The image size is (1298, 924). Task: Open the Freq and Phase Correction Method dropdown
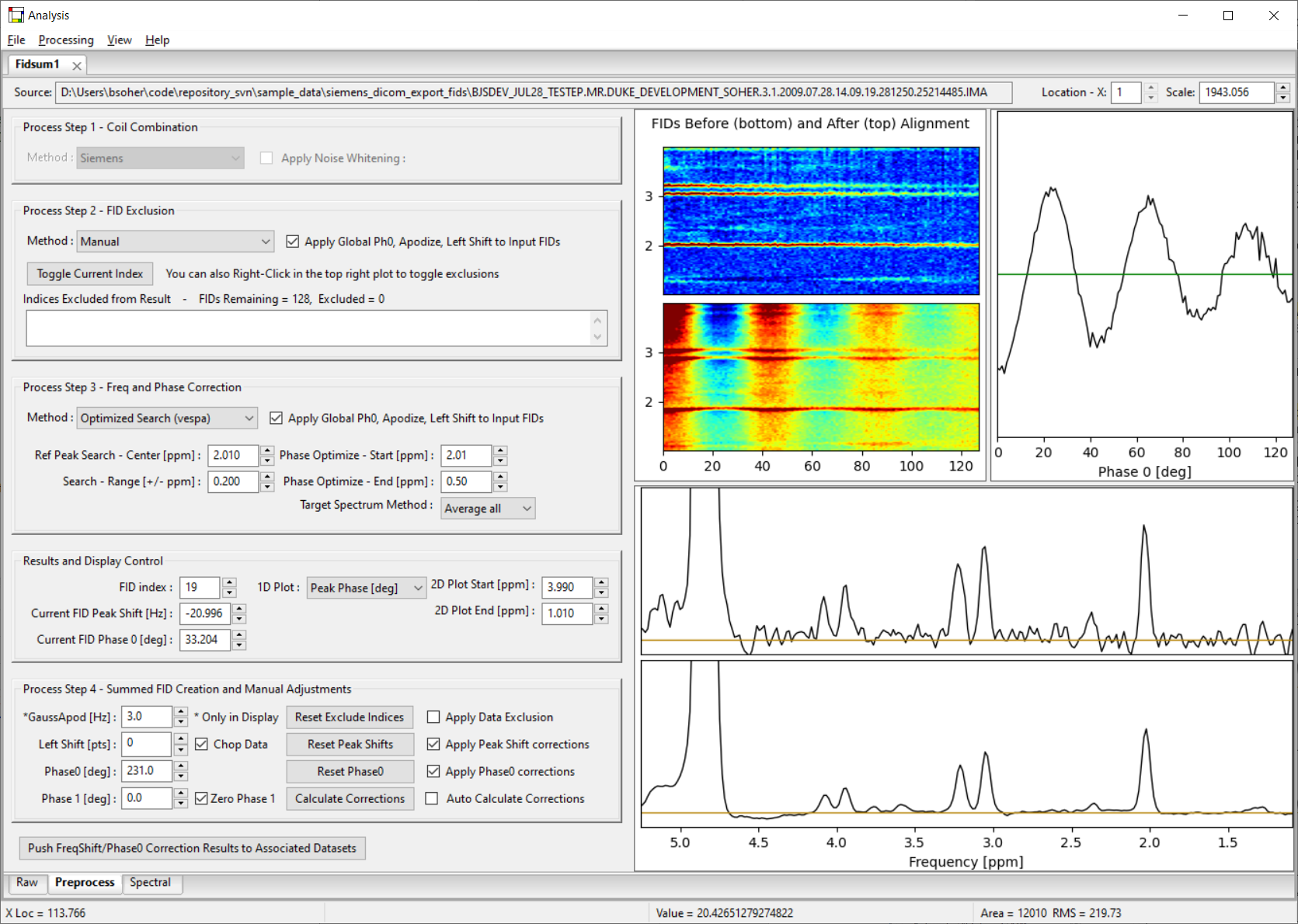[x=166, y=418]
